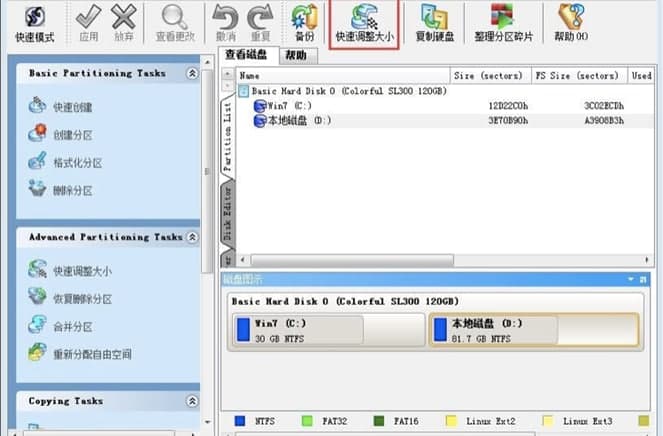Click the 快速调整大小 toolbar icon
This screenshot has height=436, width=663.
pos(364,17)
